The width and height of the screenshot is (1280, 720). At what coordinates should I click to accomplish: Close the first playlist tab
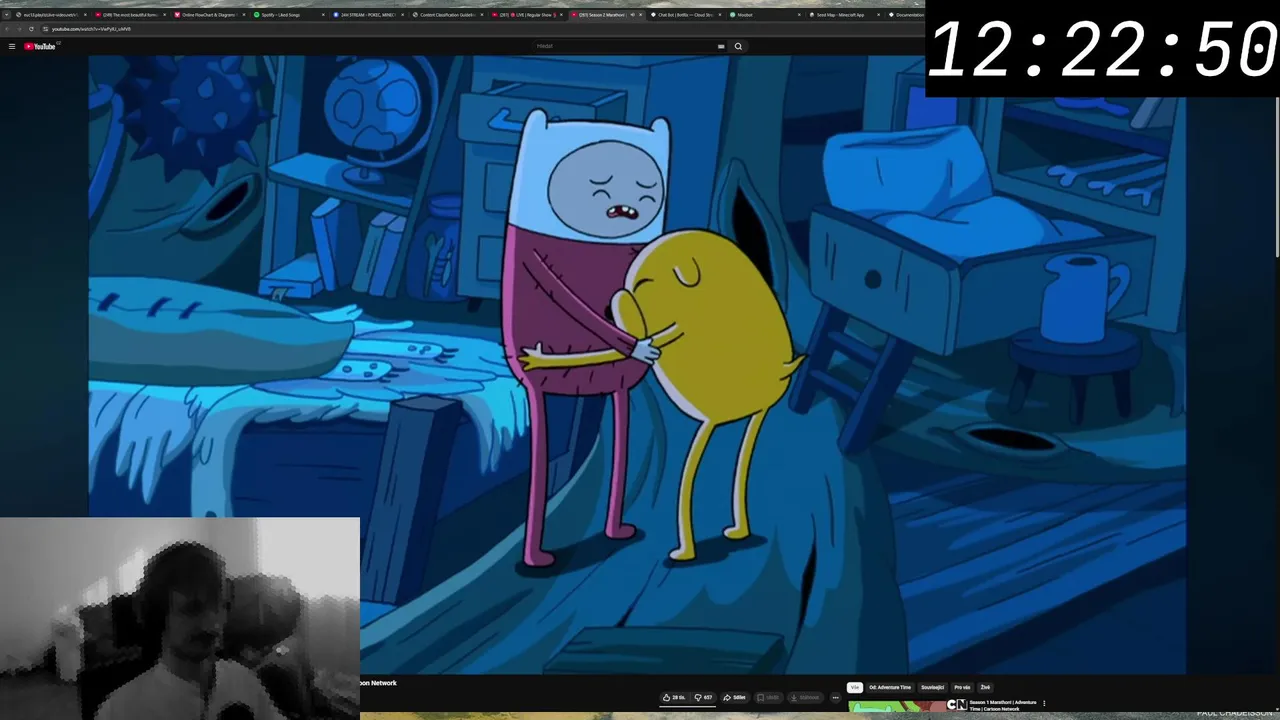(85, 15)
